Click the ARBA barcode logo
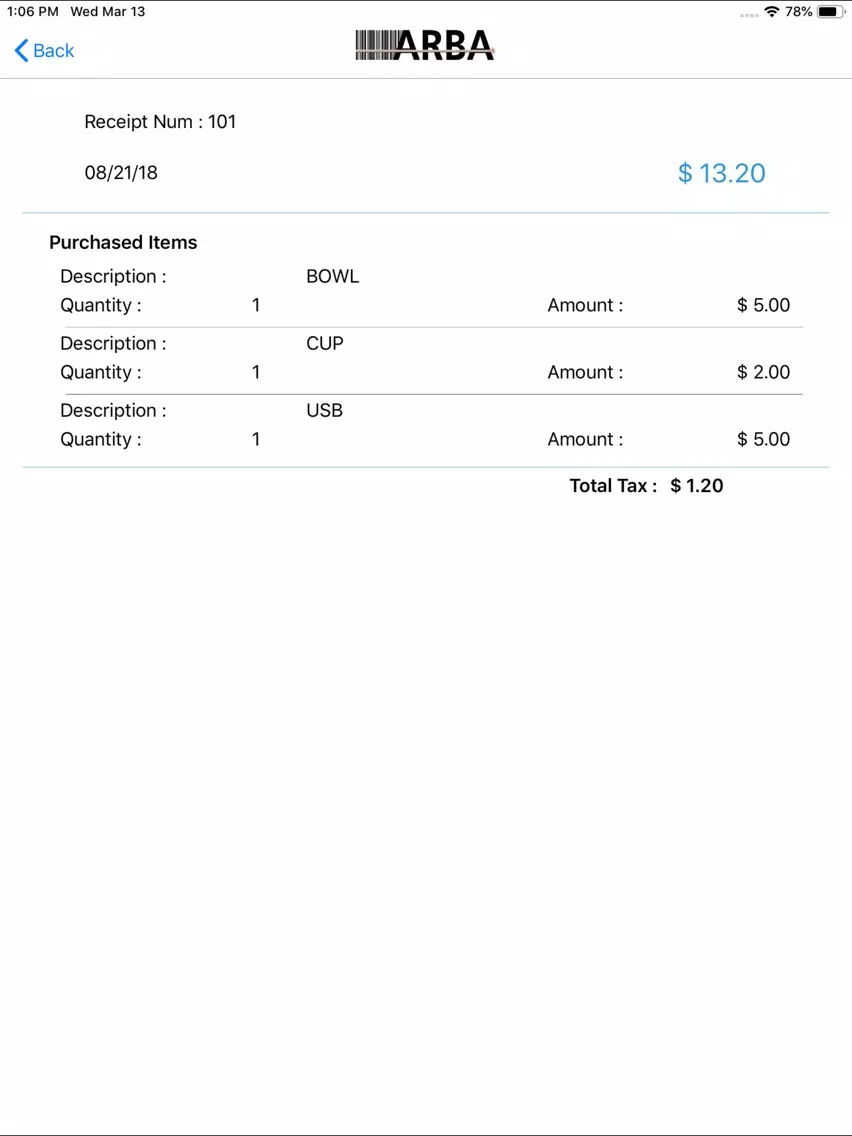 [x=425, y=45]
